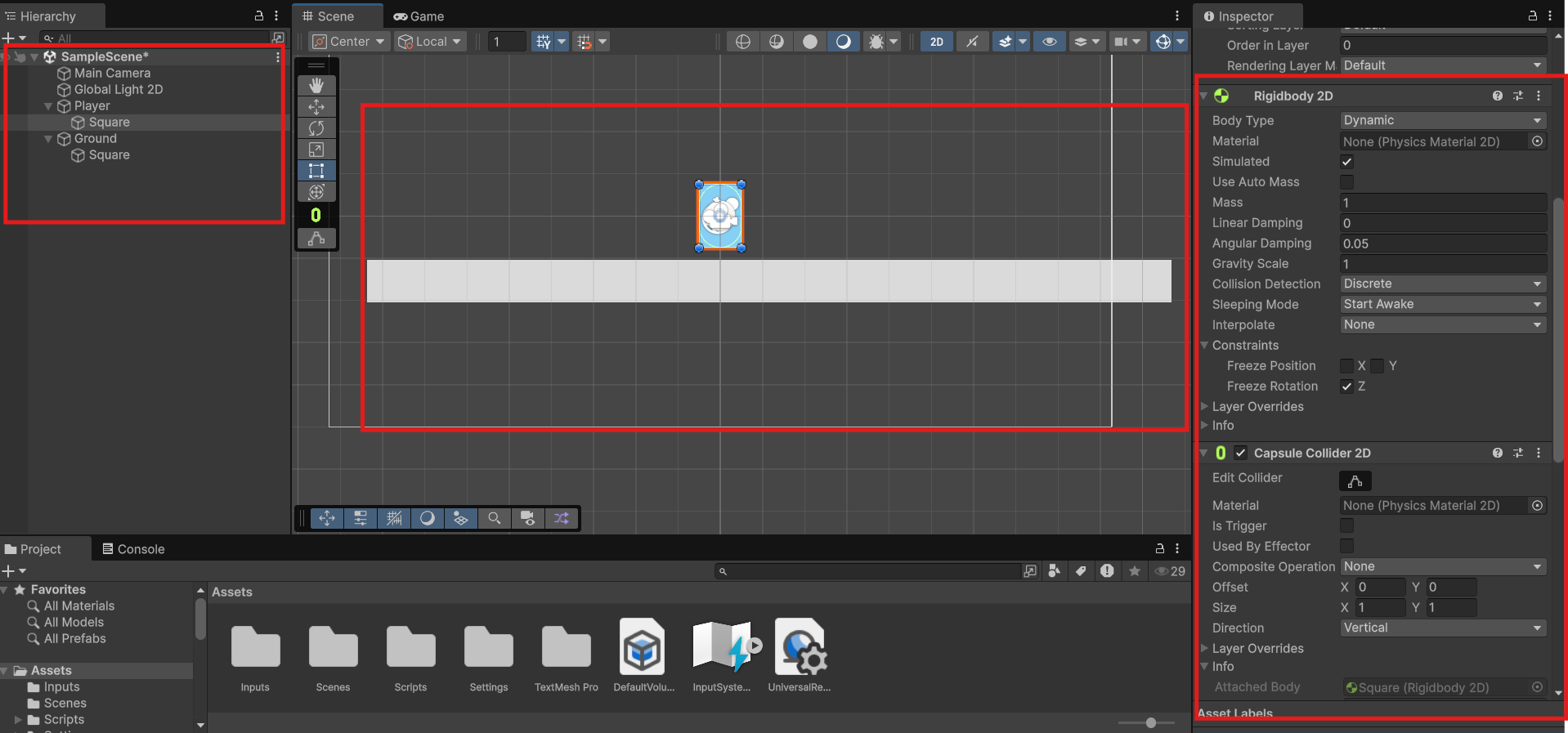Click the Gravity Scale field
The image size is (1568, 733).
pos(1443,264)
